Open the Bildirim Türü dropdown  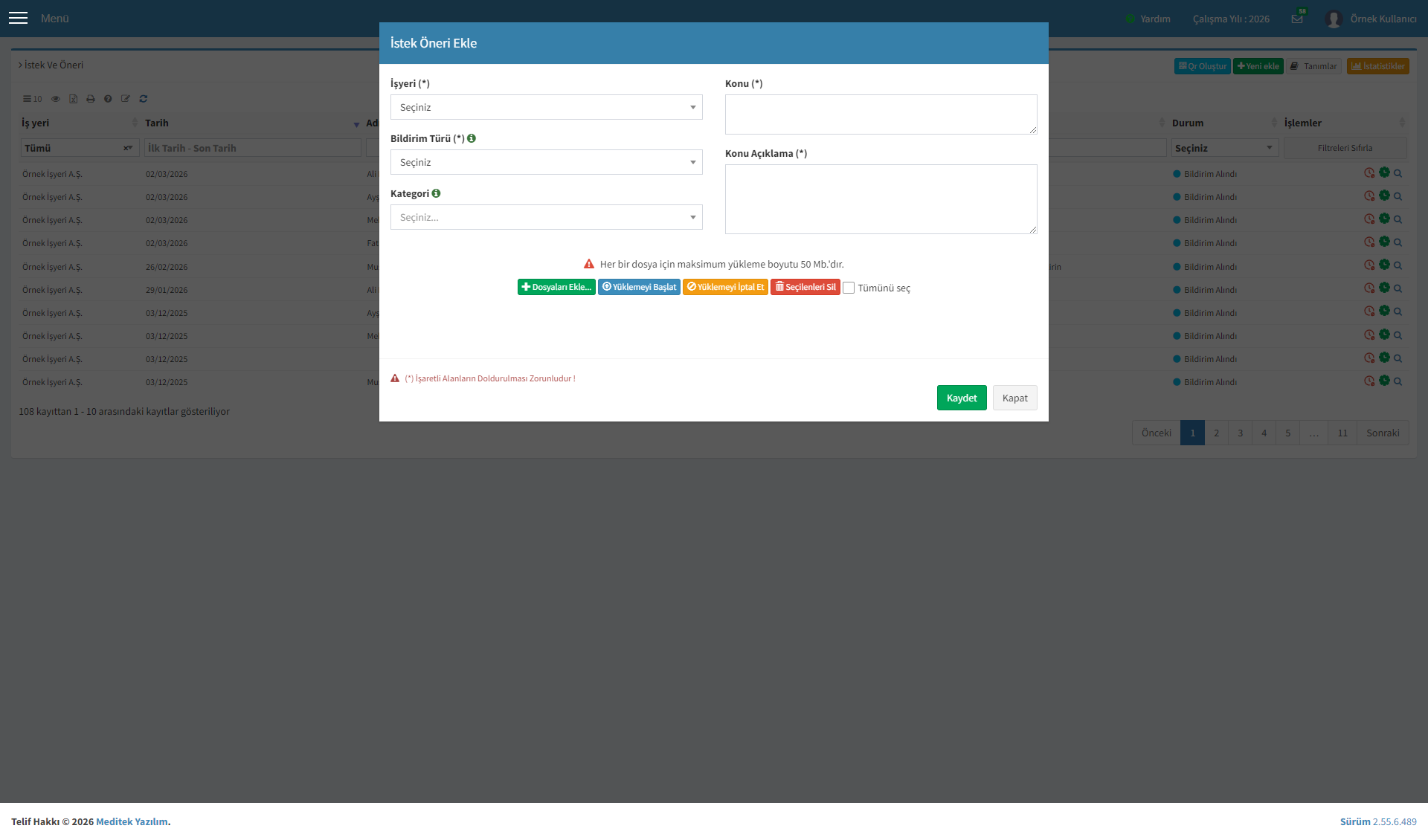[547, 162]
